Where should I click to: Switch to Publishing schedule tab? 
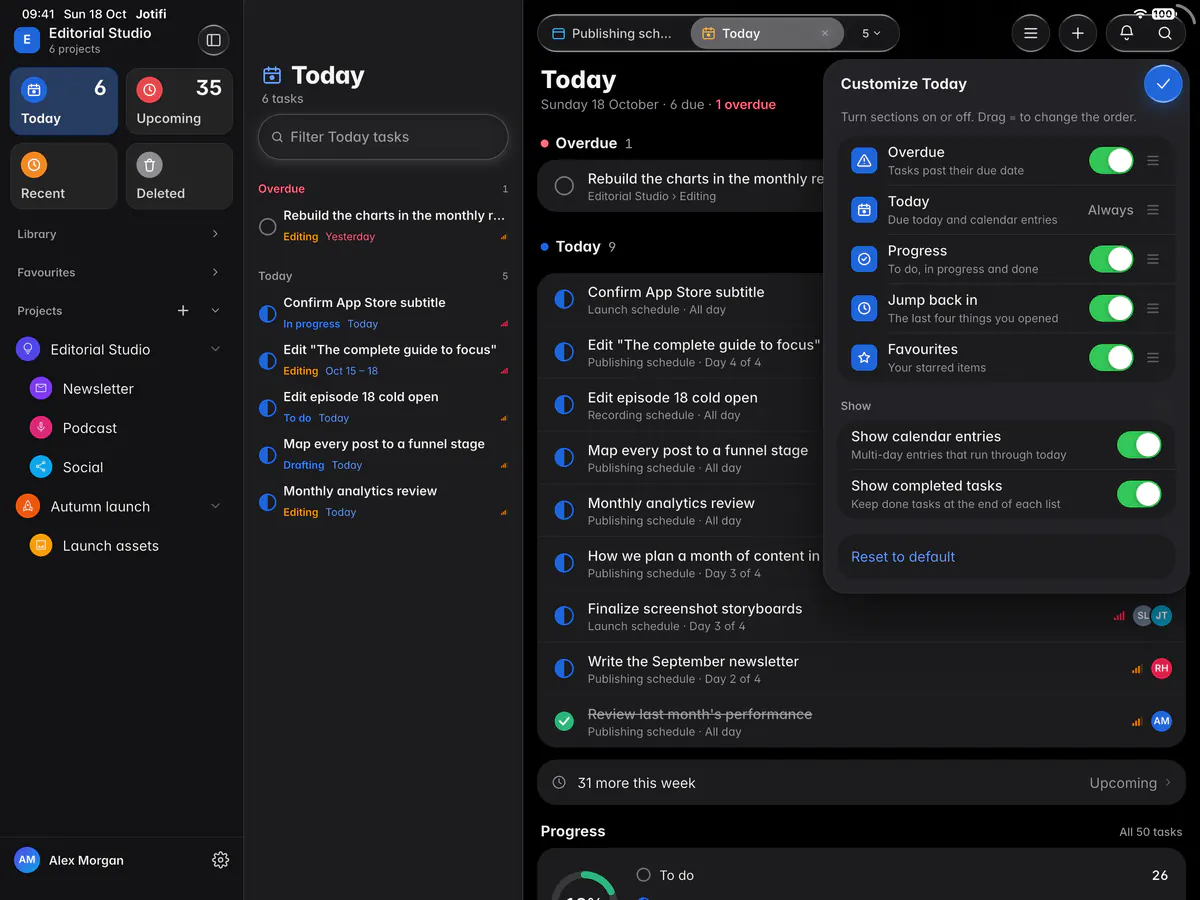pos(614,33)
